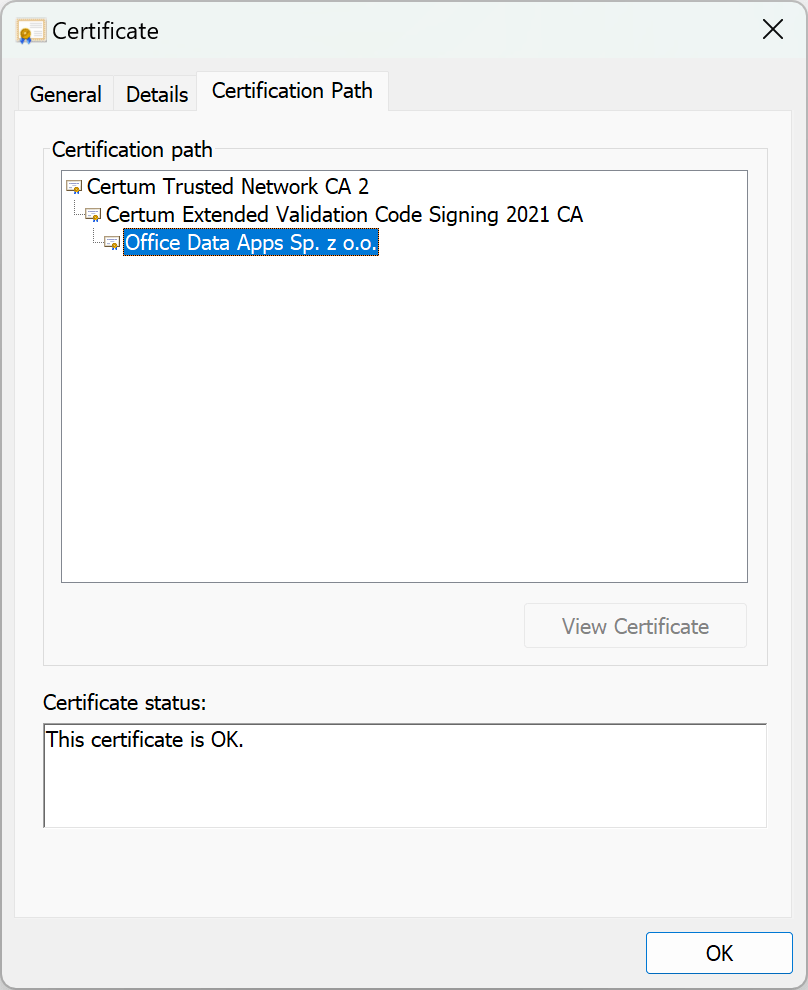Click the certificate icon next to Certum Extended Validation CA
Viewport: 808px width, 990px height.
[x=93, y=214]
